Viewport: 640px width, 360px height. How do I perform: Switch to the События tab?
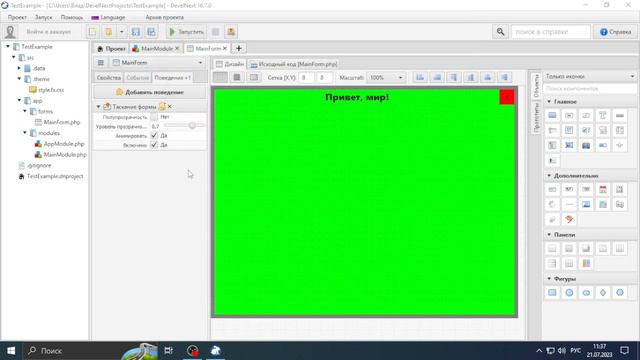pos(137,77)
